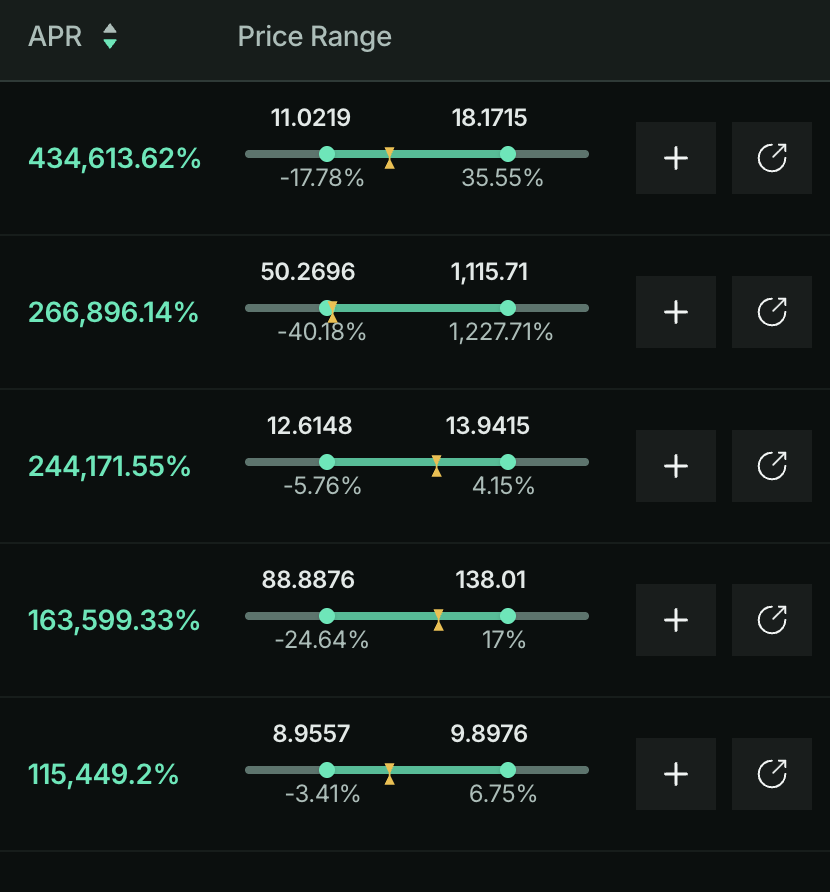This screenshot has width=830, height=892.
Task: Click the -40.18% percentage label
Action: 321,332
